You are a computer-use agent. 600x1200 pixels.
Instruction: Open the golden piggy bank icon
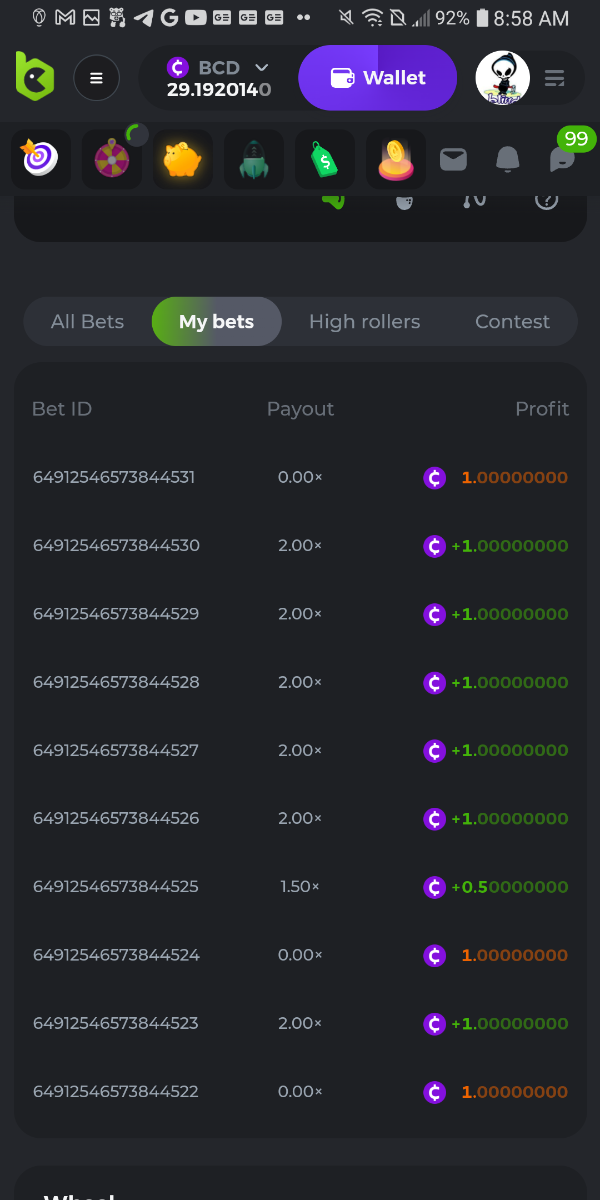pos(183,159)
